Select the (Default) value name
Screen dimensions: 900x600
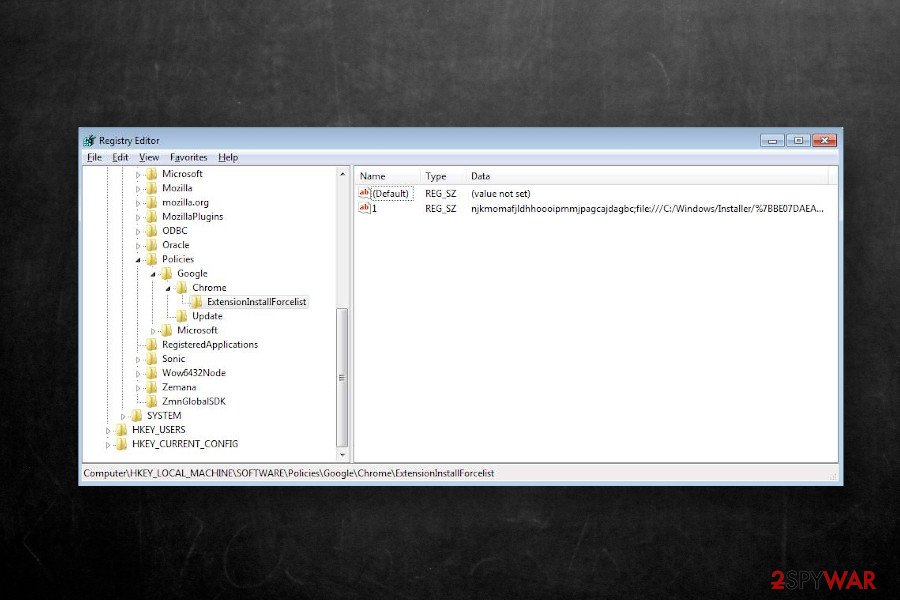pyautogui.click(x=391, y=194)
